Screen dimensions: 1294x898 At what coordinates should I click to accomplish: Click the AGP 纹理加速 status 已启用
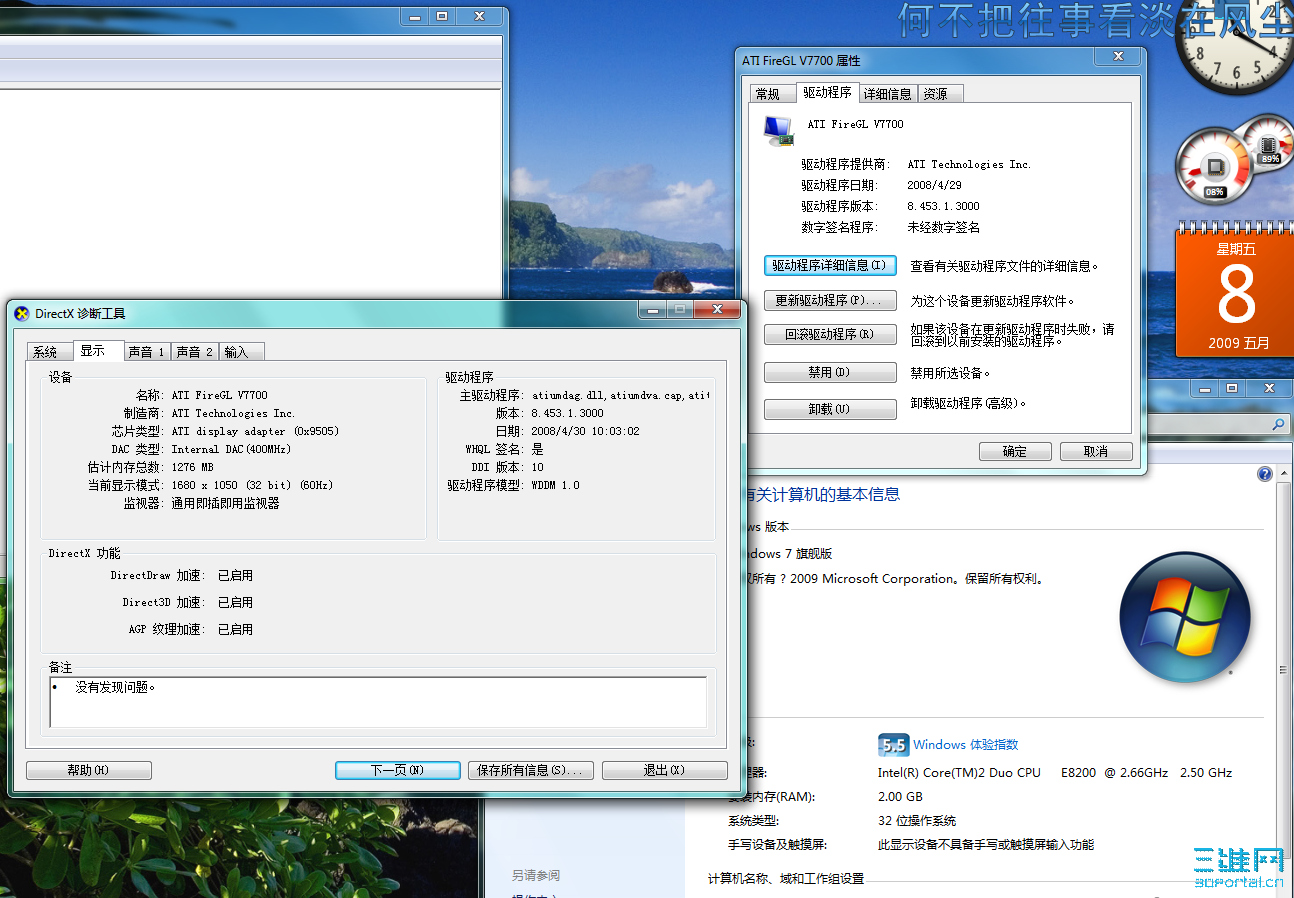(x=235, y=629)
